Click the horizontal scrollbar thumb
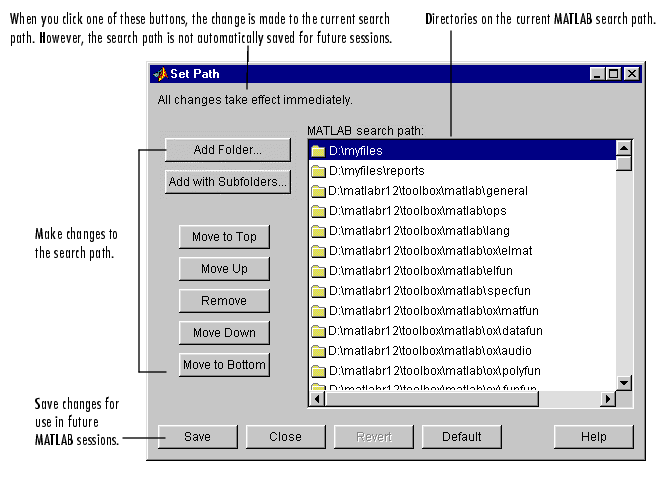 click(x=432, y=399)
